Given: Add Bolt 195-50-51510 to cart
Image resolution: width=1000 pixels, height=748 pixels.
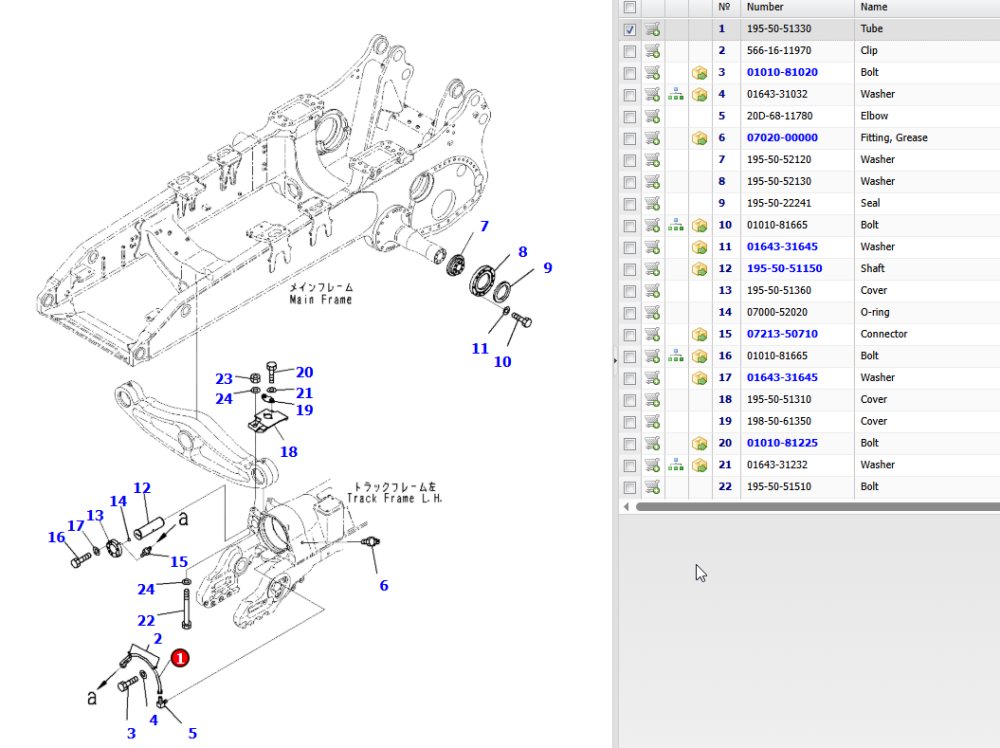Looking at the screenshot, I should [x=652, y=487].
